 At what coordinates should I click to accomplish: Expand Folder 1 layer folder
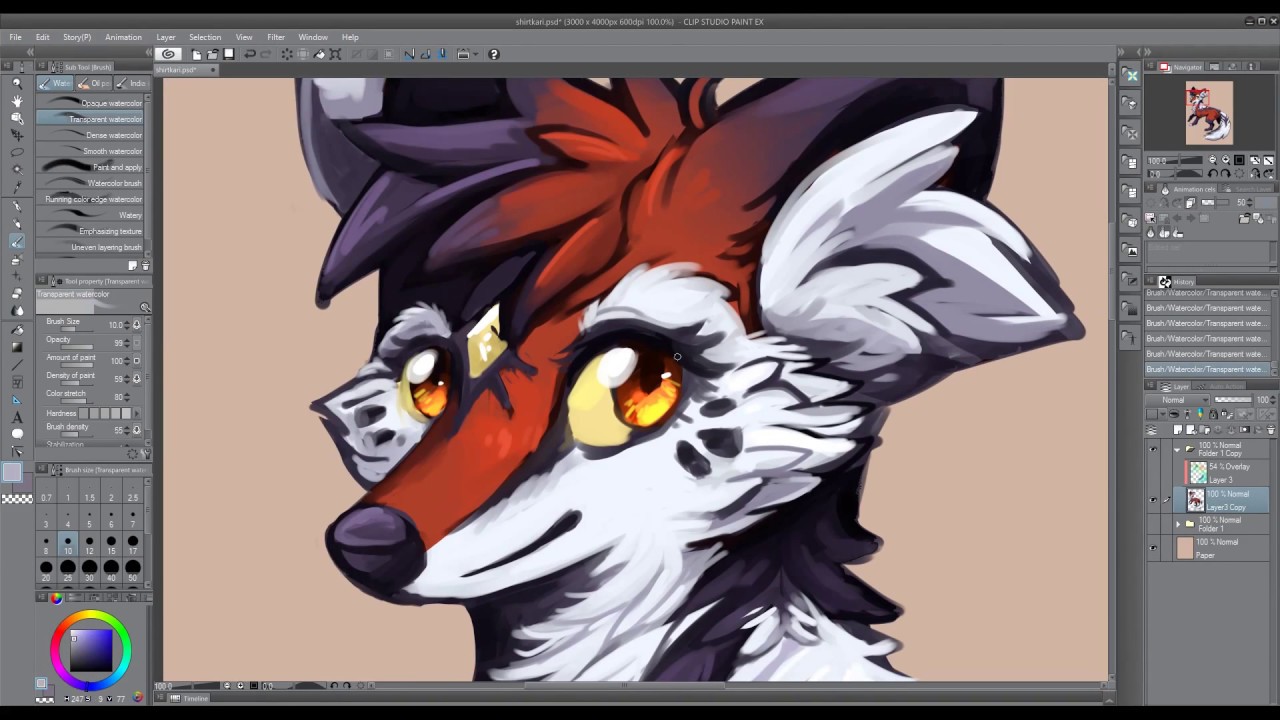[1177, 524]
